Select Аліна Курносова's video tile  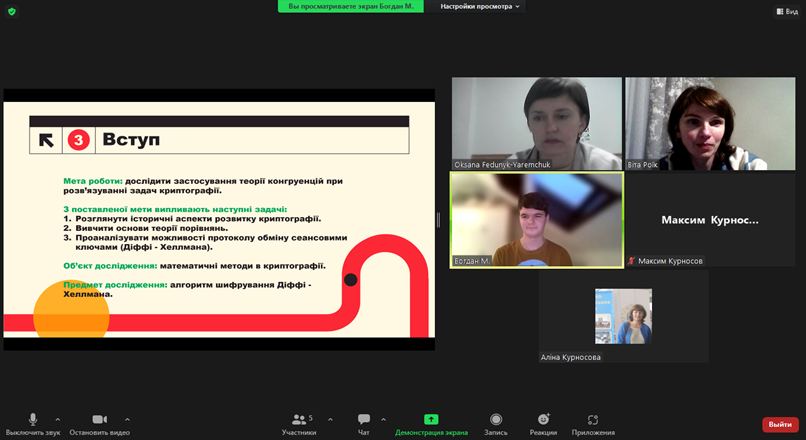click(623, 316)
